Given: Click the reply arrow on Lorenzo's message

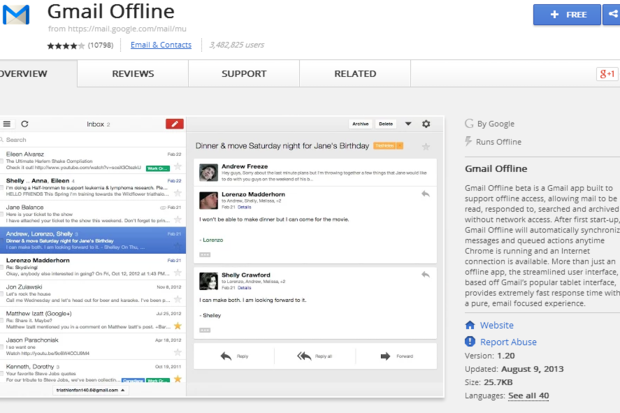Looking at the screenshot, I should [425, 194].
